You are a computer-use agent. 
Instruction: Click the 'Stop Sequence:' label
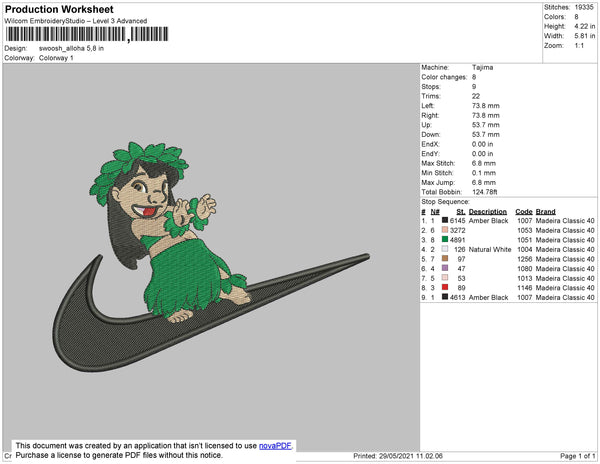(x=445, y=202)
